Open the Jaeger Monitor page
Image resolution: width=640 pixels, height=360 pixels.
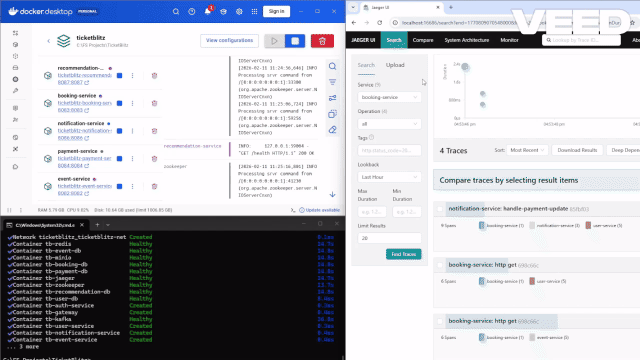509,40
